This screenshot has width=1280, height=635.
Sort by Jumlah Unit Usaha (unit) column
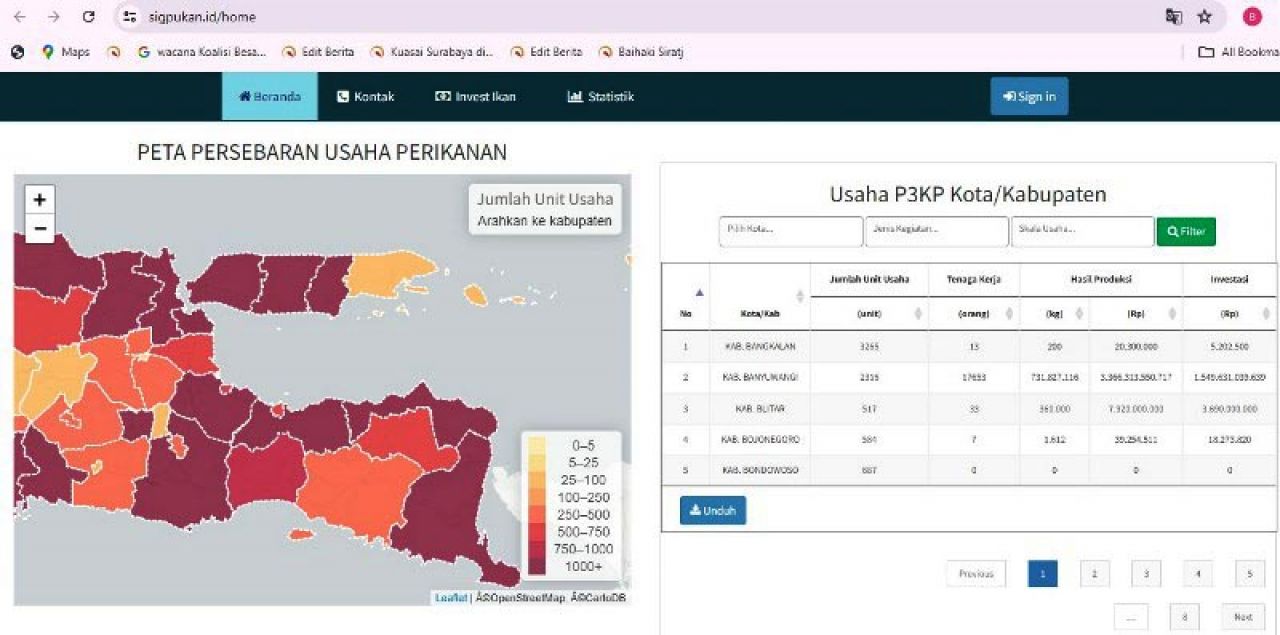(x=868, y=313)
